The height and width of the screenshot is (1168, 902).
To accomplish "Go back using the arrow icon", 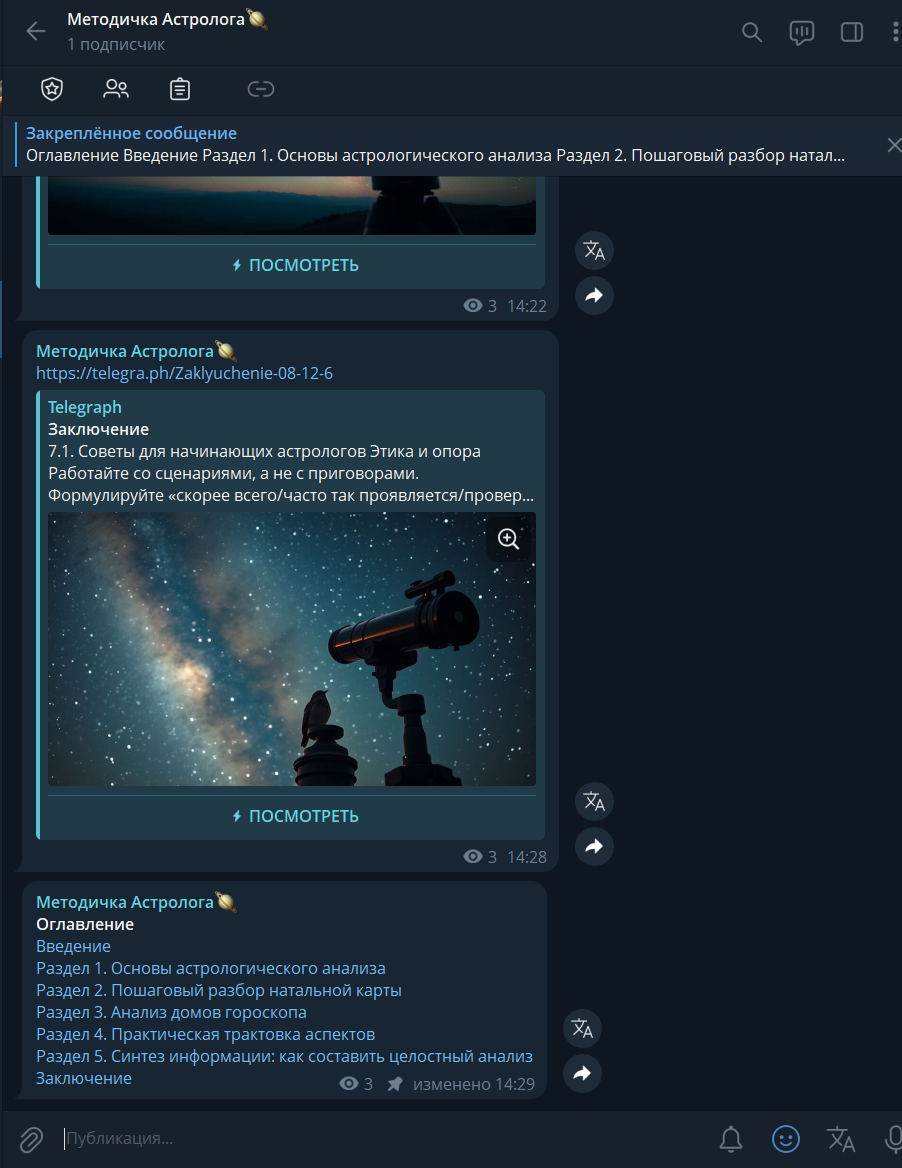I will (36, 31).
